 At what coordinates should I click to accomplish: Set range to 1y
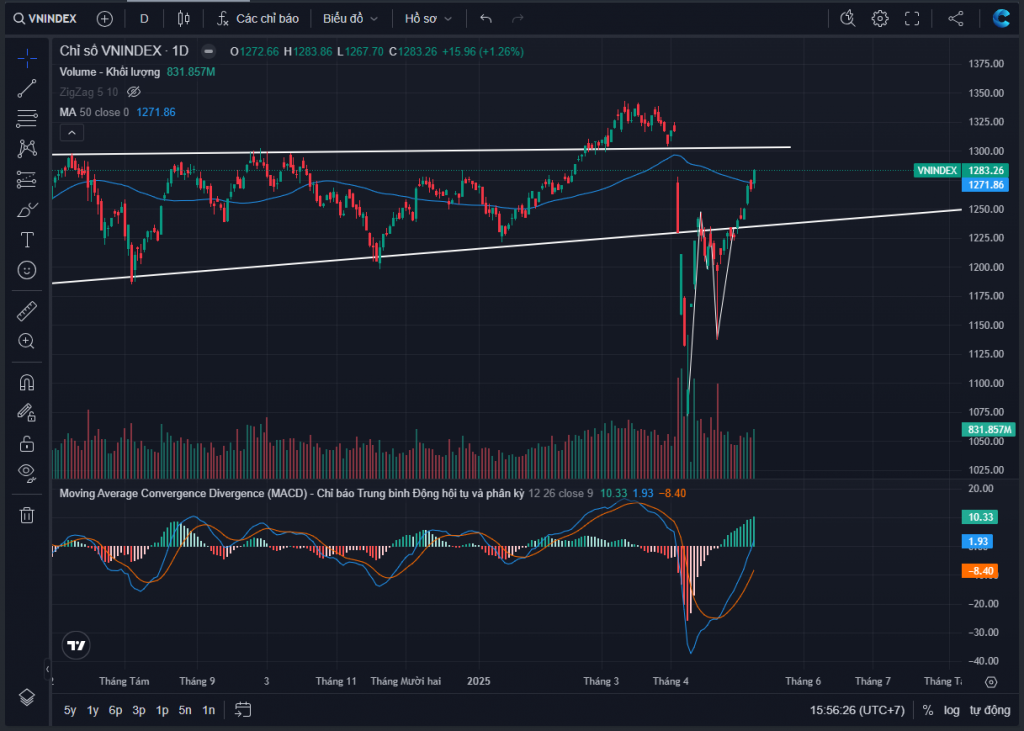tap(93, 710)
